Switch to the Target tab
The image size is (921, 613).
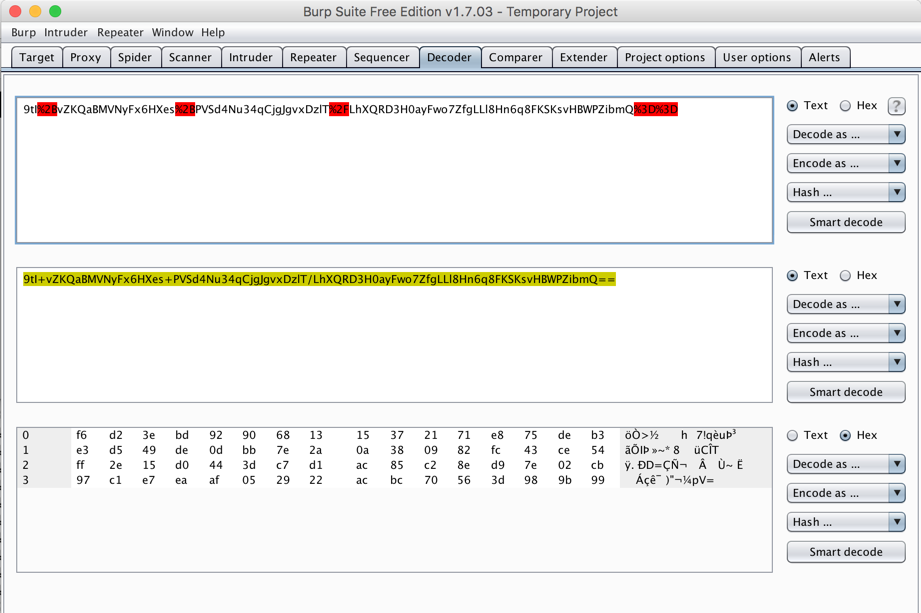[36, 57]
